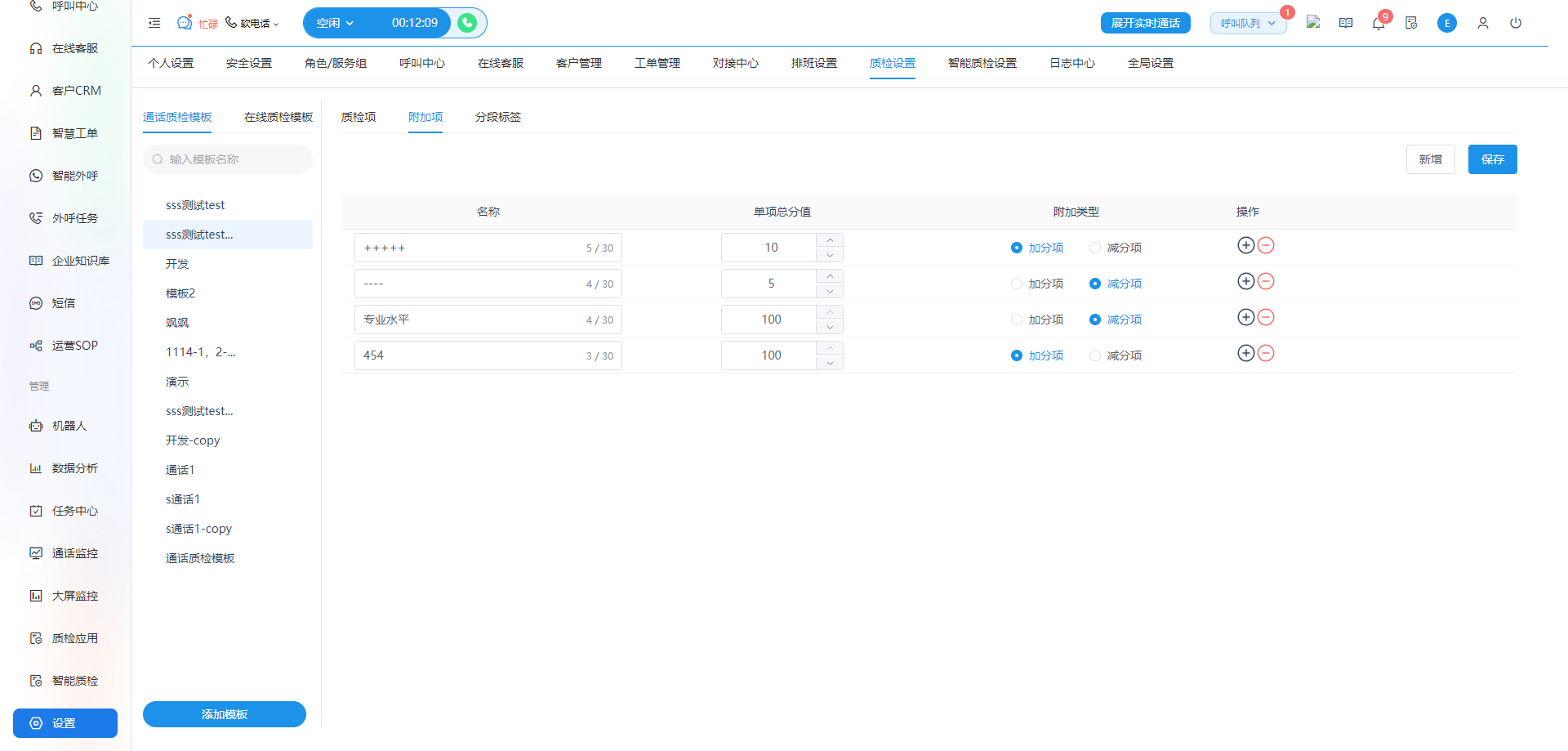This screenshot has height=751, width=1568.
Task: Select 减分项 for the 454 row
Action: coord(1116,355)
